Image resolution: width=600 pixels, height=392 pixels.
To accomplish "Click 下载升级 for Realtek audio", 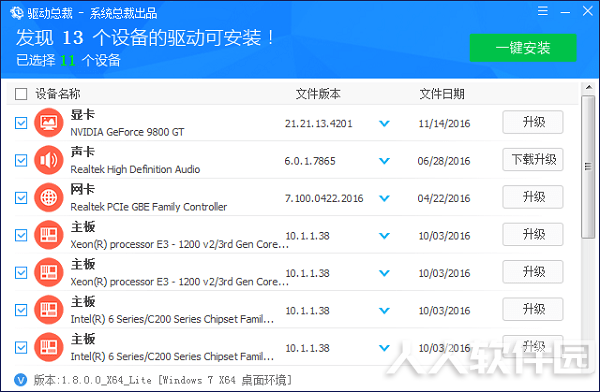I will pyautogui.click(x=533, y=160).
